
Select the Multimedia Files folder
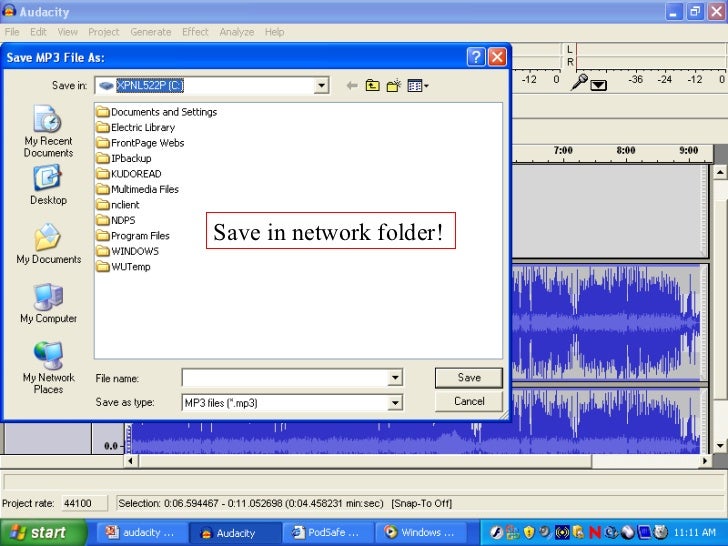[x=138, y=189]
